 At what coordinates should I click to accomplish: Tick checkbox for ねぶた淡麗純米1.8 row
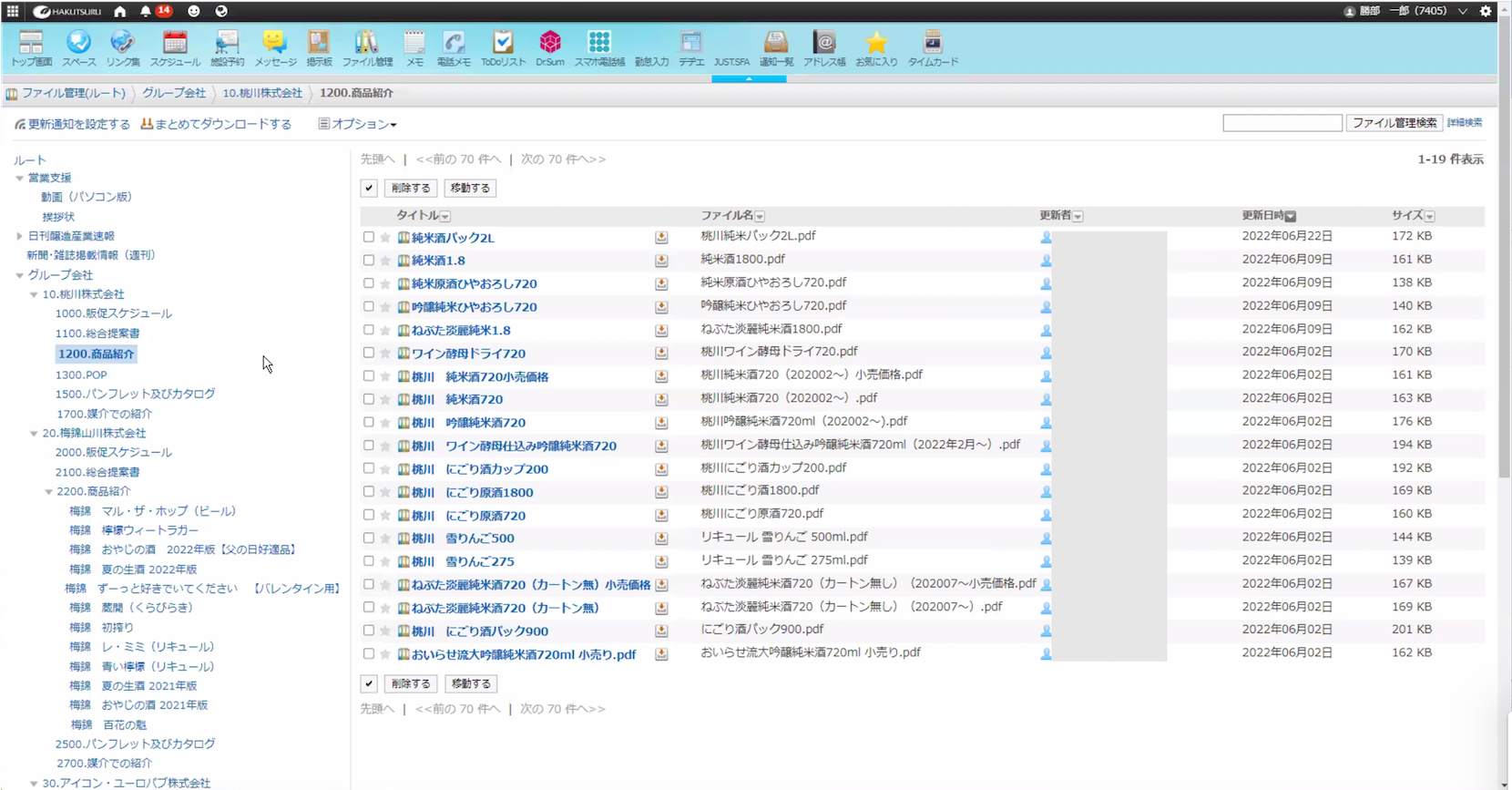(369, 330)
